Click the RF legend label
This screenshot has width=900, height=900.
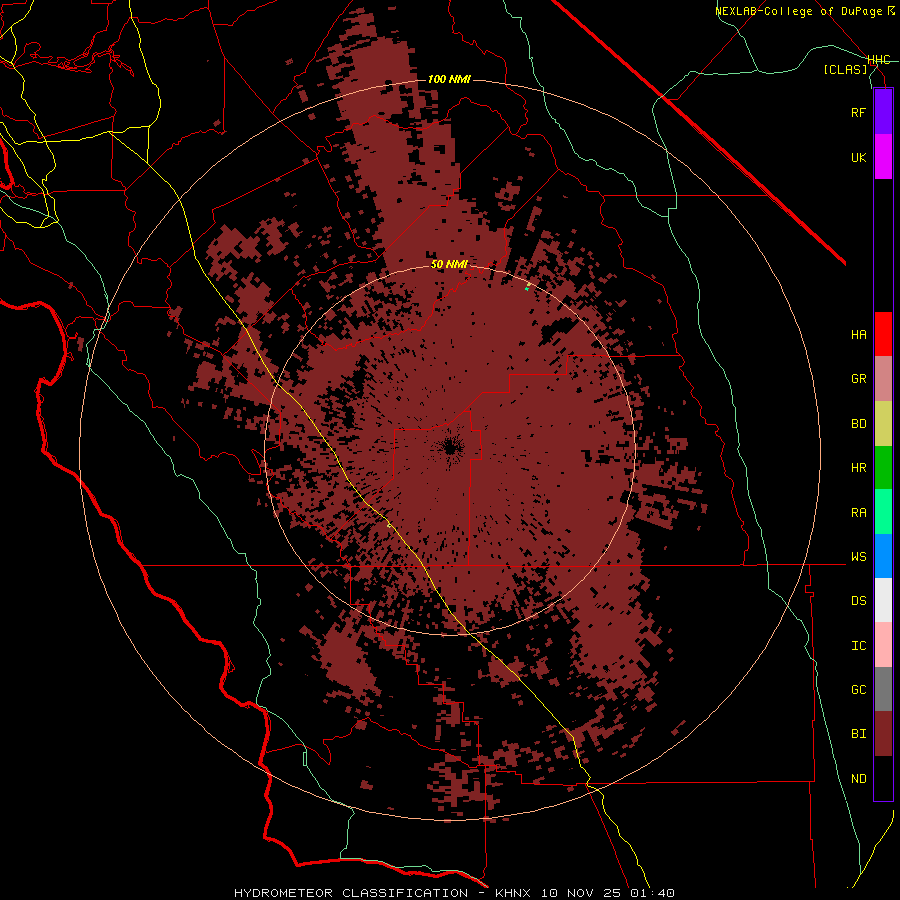pyautogui.click(x=858, y=112)
